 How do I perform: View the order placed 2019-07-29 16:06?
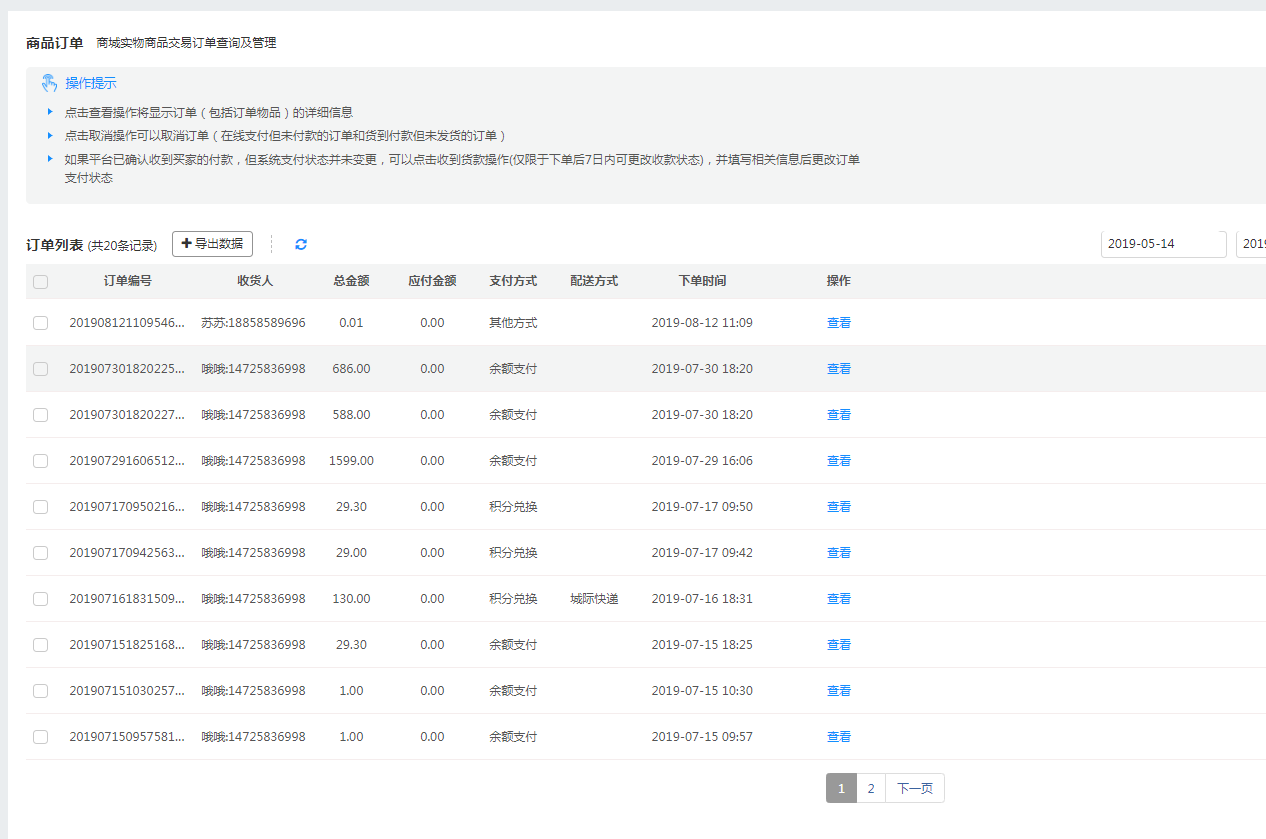point(838,461)
